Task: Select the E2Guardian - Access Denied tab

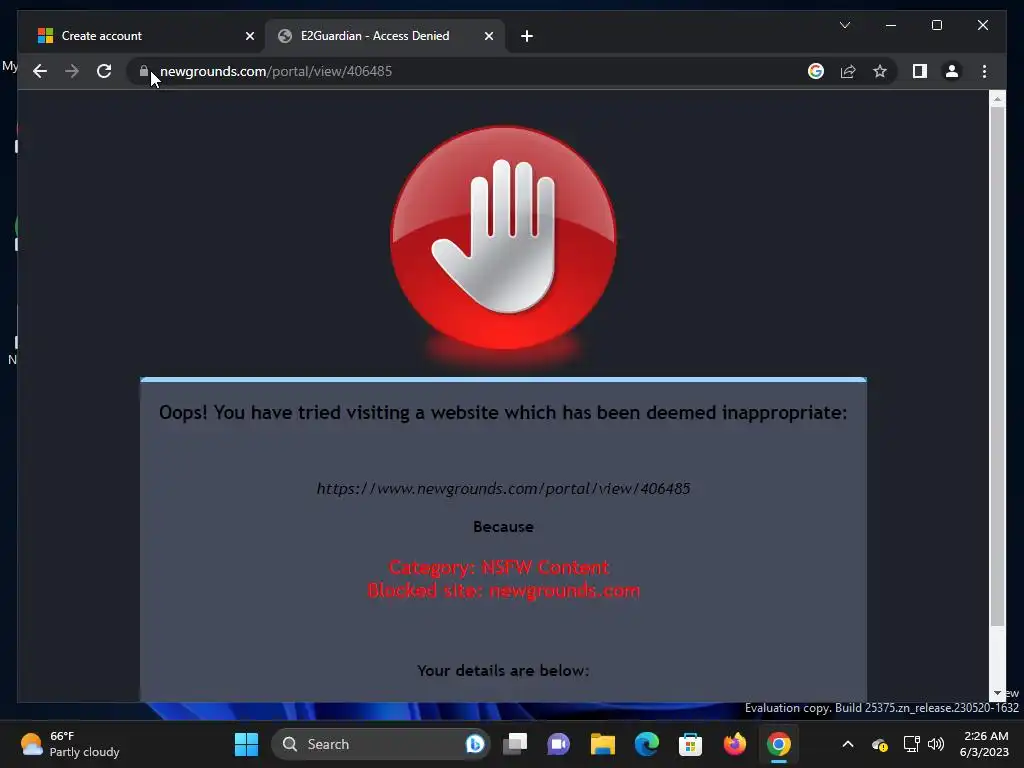Action: coord(385,36)
